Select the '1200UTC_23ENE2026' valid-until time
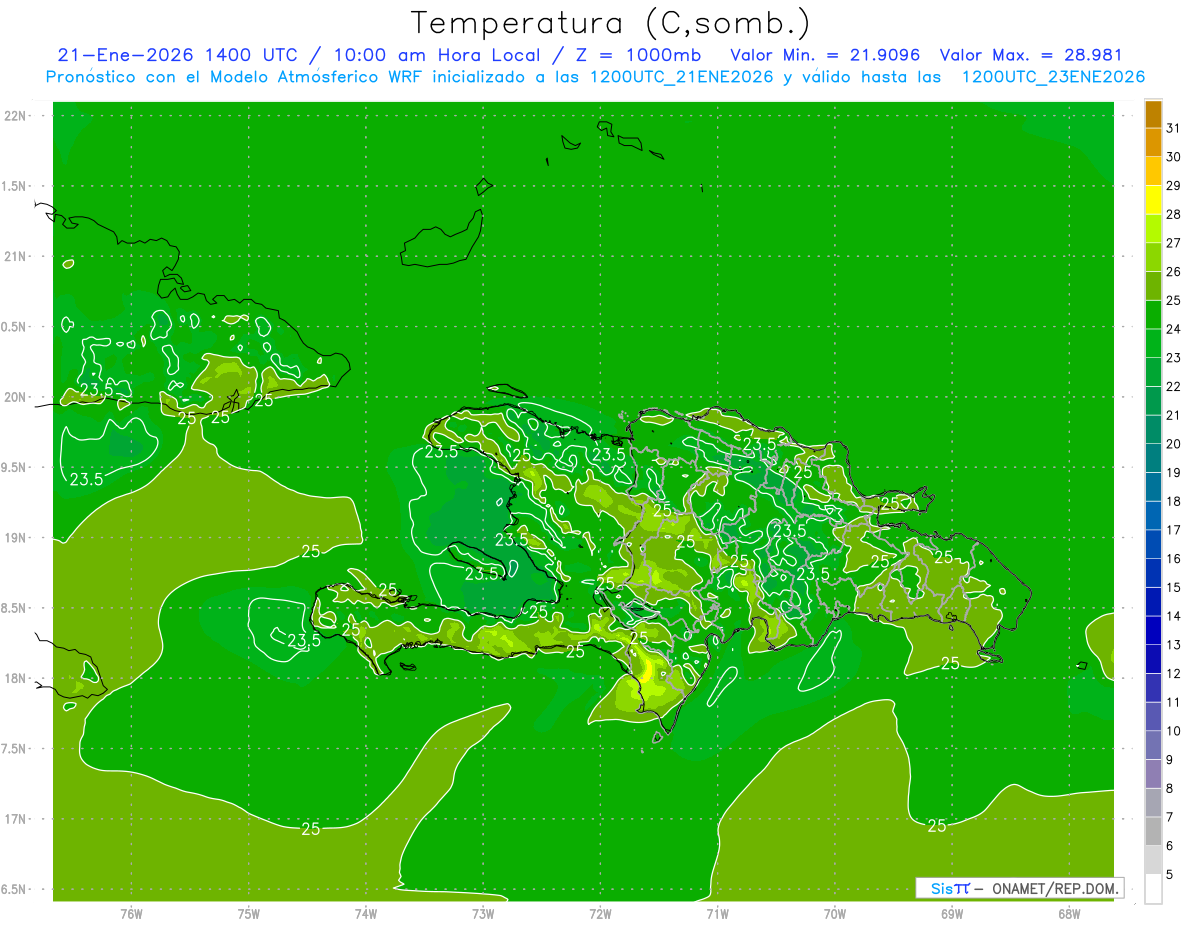The height and width of the screenshot is (927, 1200). pyautogui.click(x=1053, y=77)
